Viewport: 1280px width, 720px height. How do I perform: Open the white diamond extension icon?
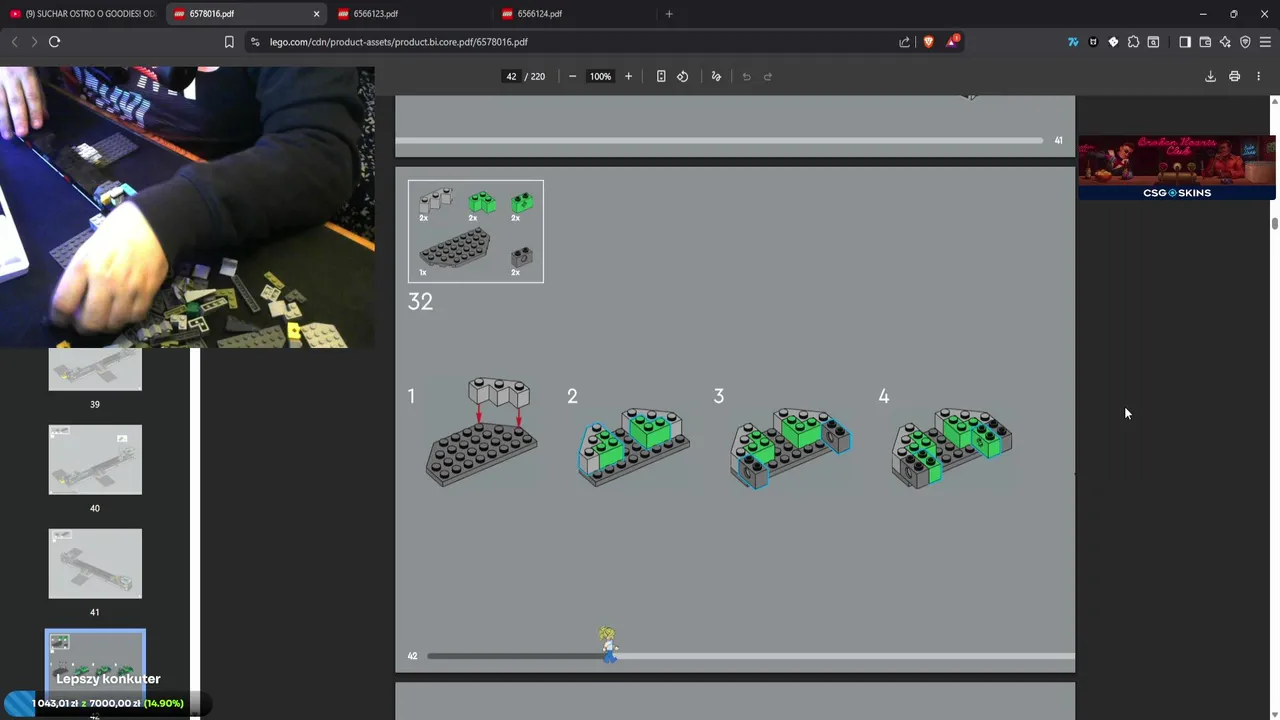(x=1113, y=42)
